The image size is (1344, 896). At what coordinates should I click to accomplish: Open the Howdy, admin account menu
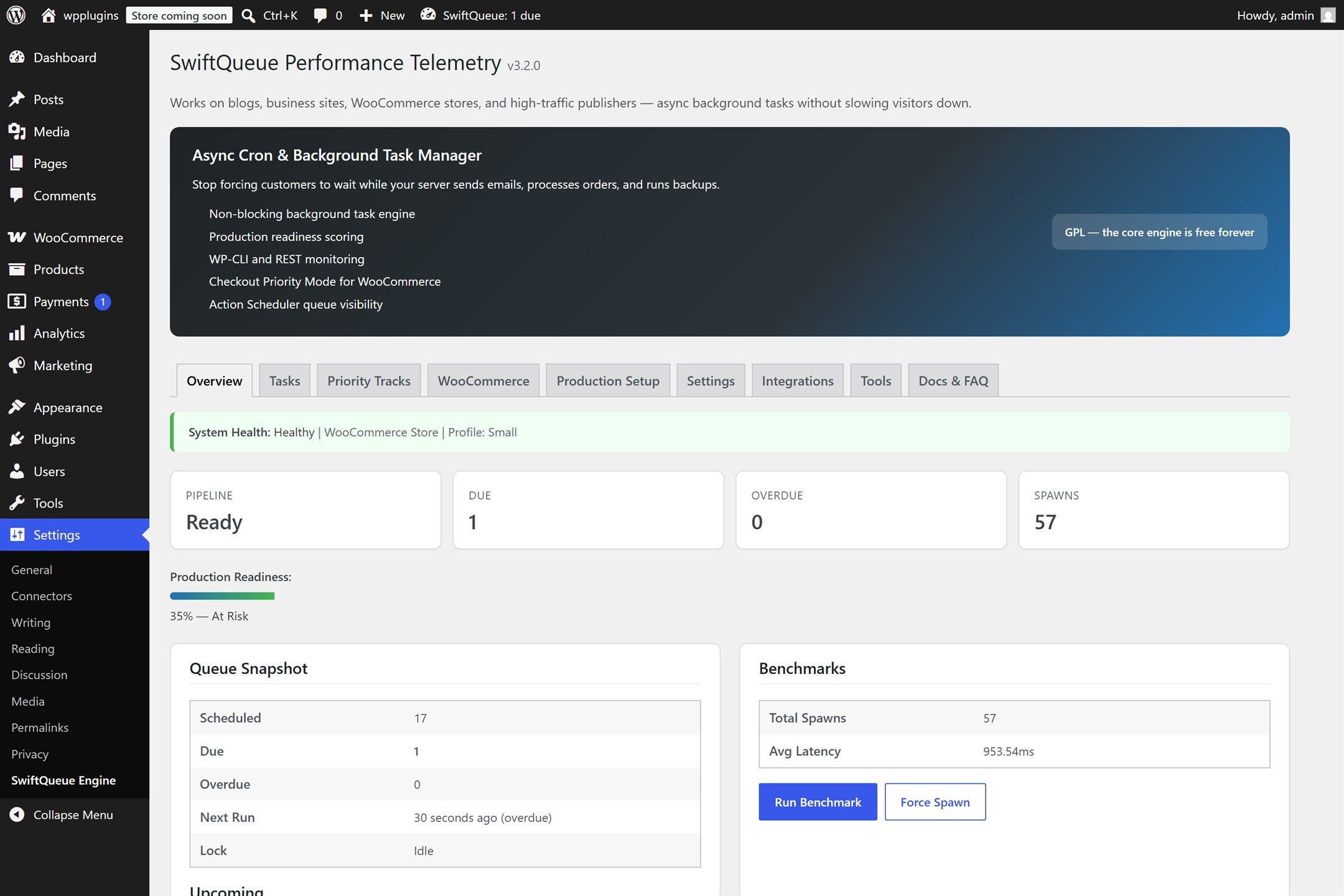click(x=1286, y=15)
